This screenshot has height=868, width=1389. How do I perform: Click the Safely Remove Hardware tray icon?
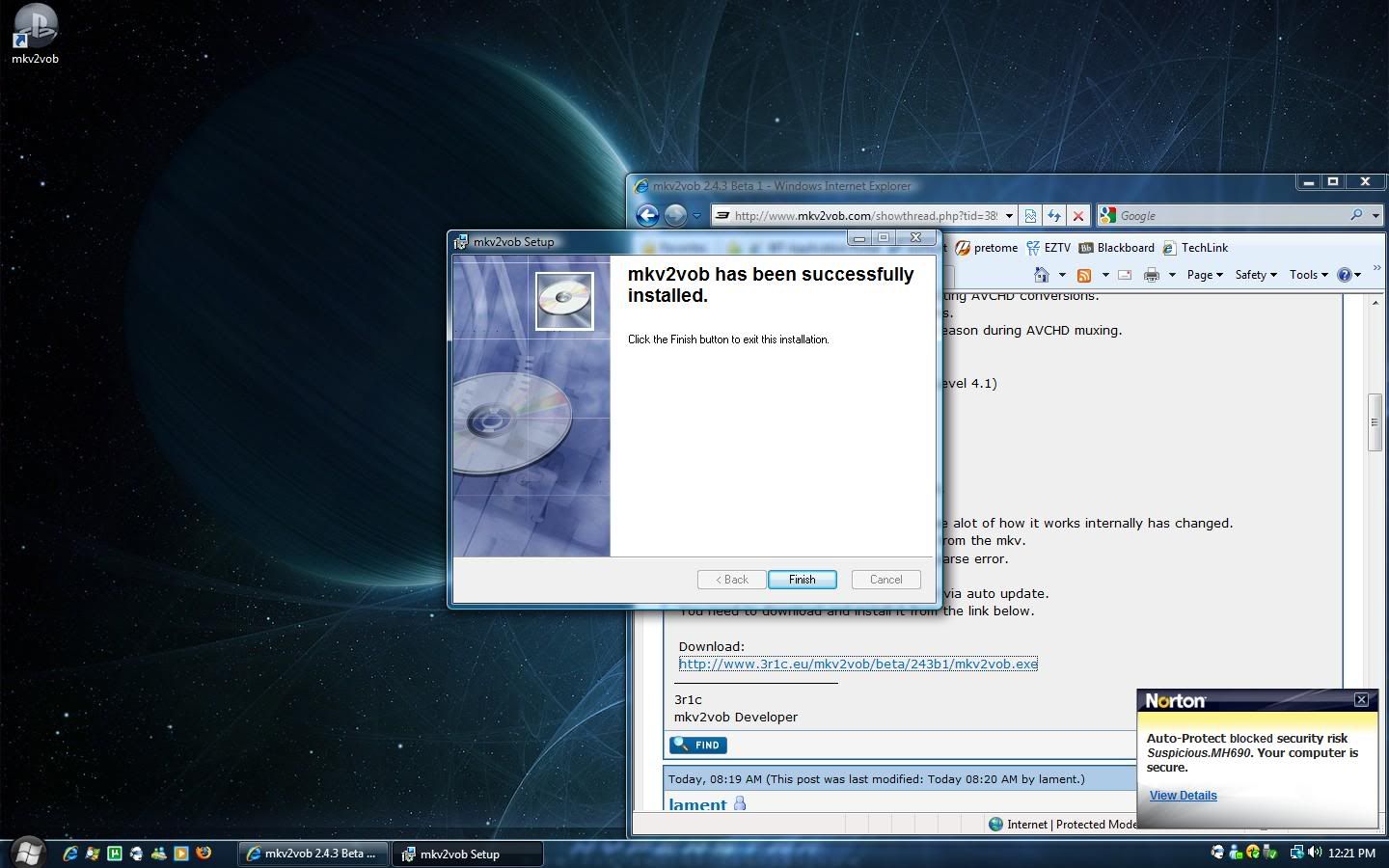pyautogui.click(x=1270, y=853)
